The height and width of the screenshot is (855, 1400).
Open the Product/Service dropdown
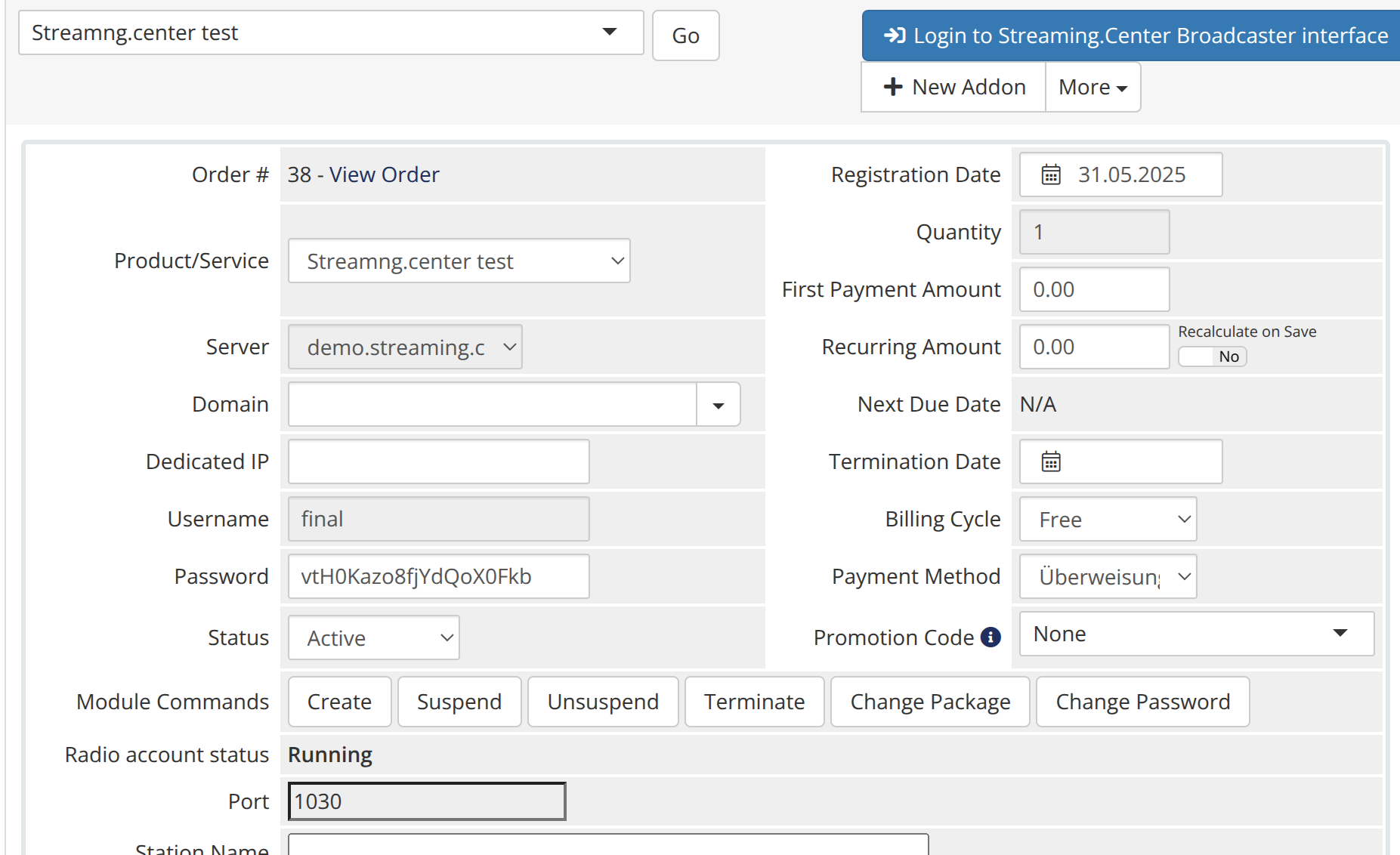459,261
